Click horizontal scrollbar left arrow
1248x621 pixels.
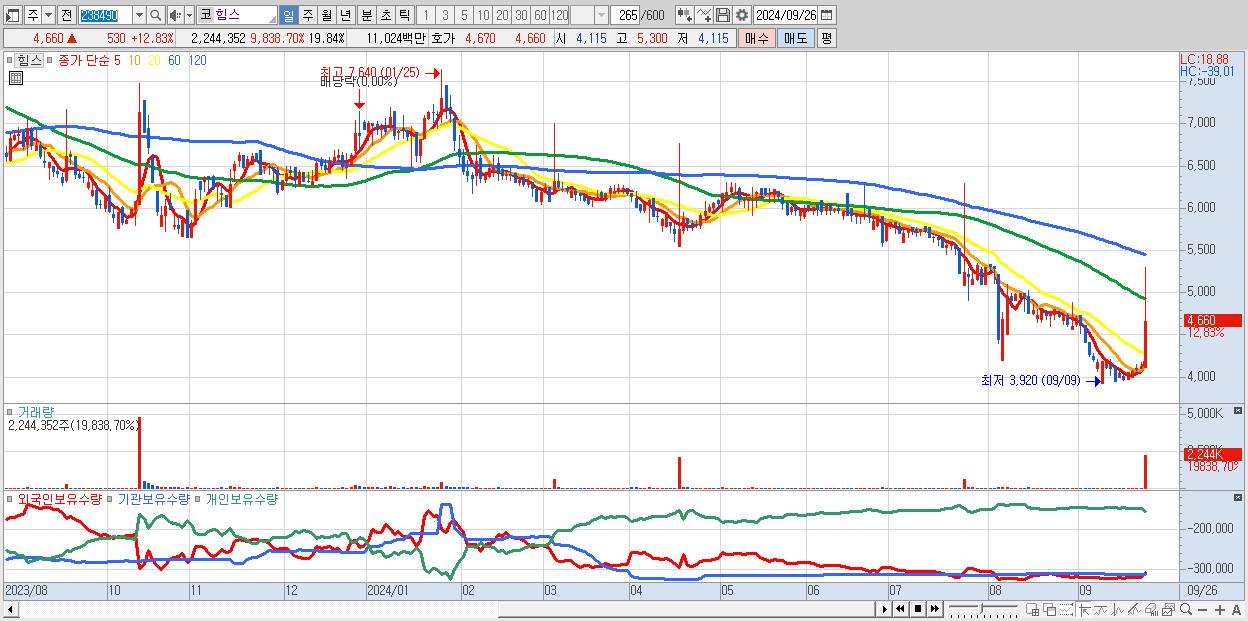click(x=9, y=609)
